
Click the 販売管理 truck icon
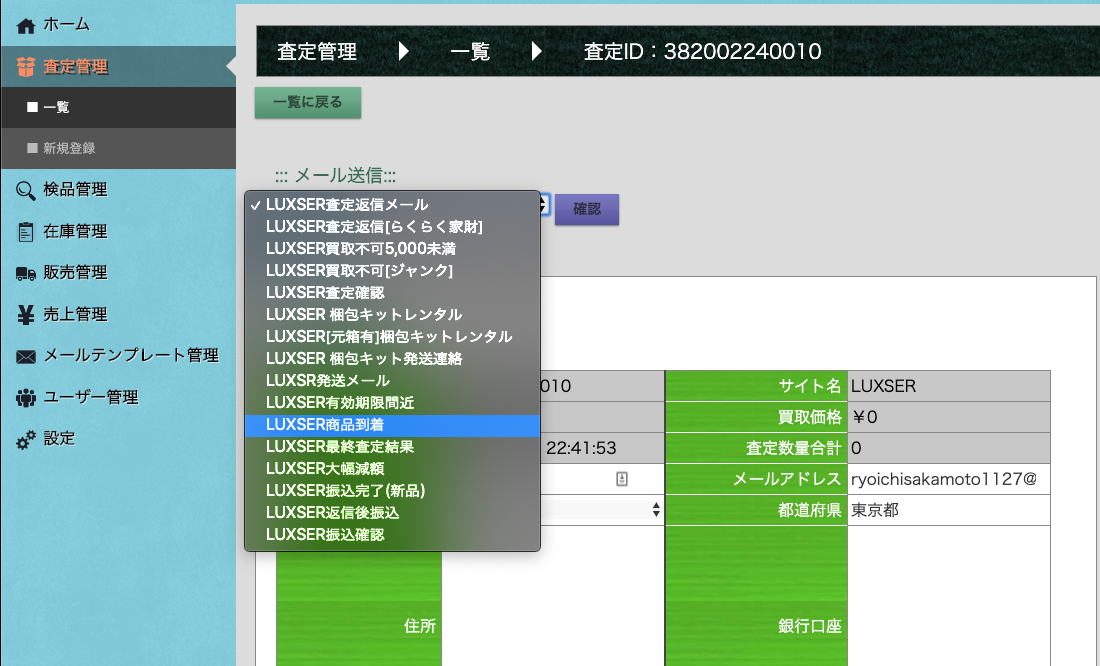click(27, 272)
